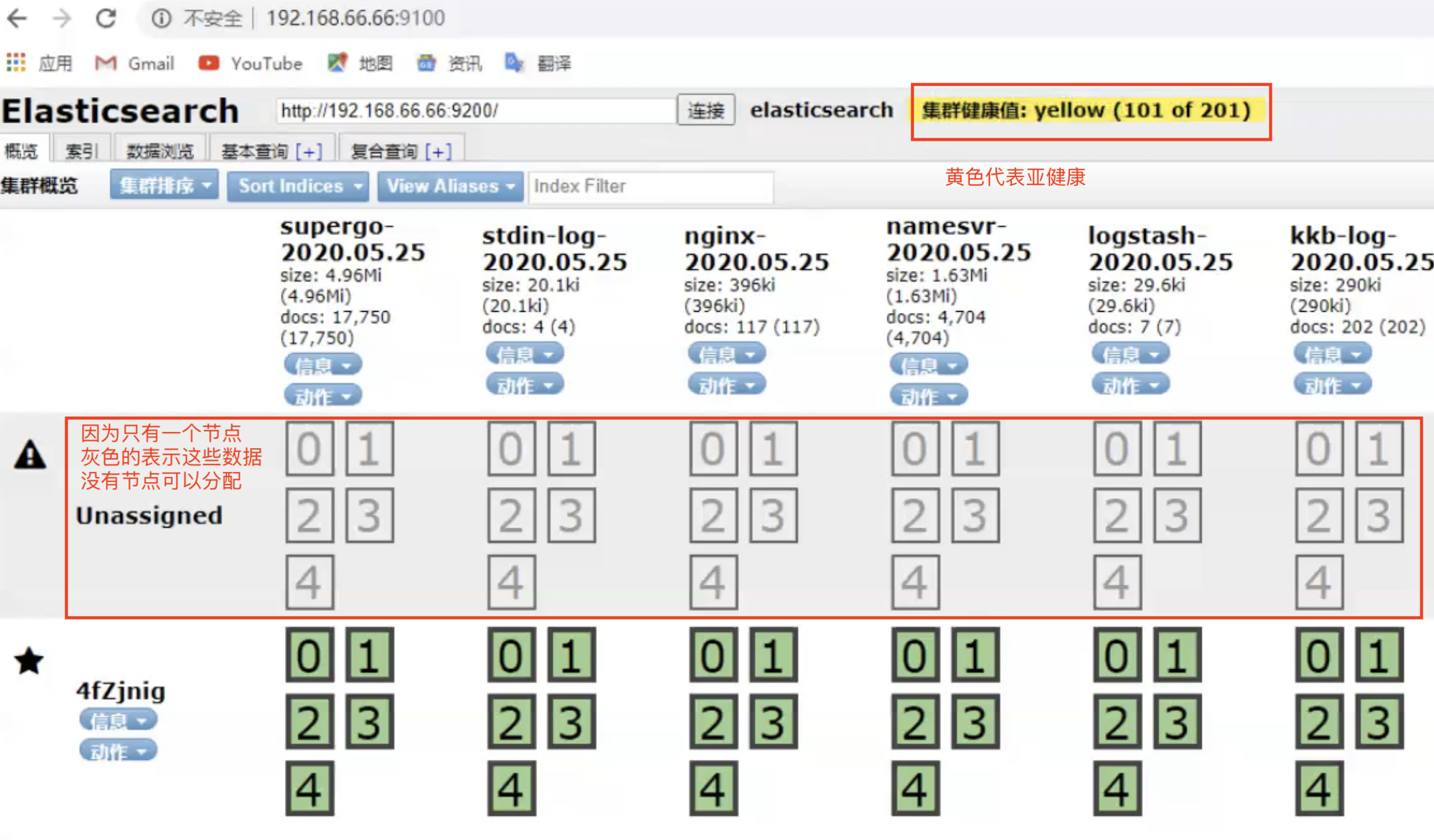This screenshot has height=840, width=1434.
Task: Open new 基本查询 tab with [+]
Action: [x=309, y=151]
